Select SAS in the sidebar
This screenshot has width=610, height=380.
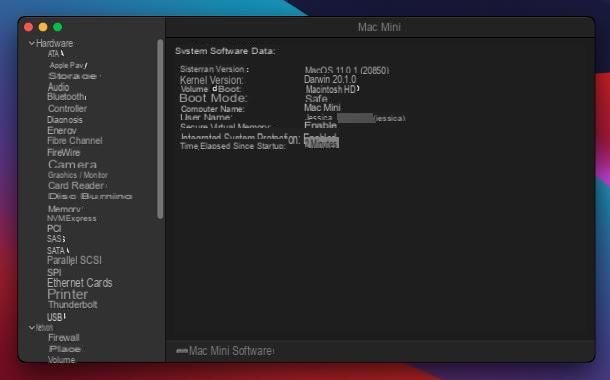56,239
